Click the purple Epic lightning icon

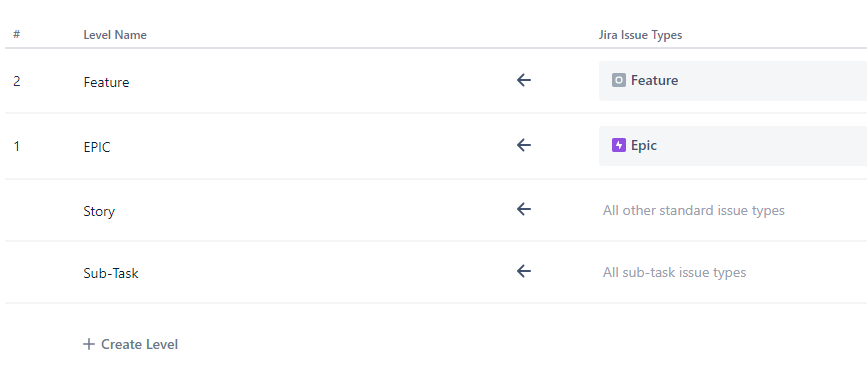pos(619,145)
